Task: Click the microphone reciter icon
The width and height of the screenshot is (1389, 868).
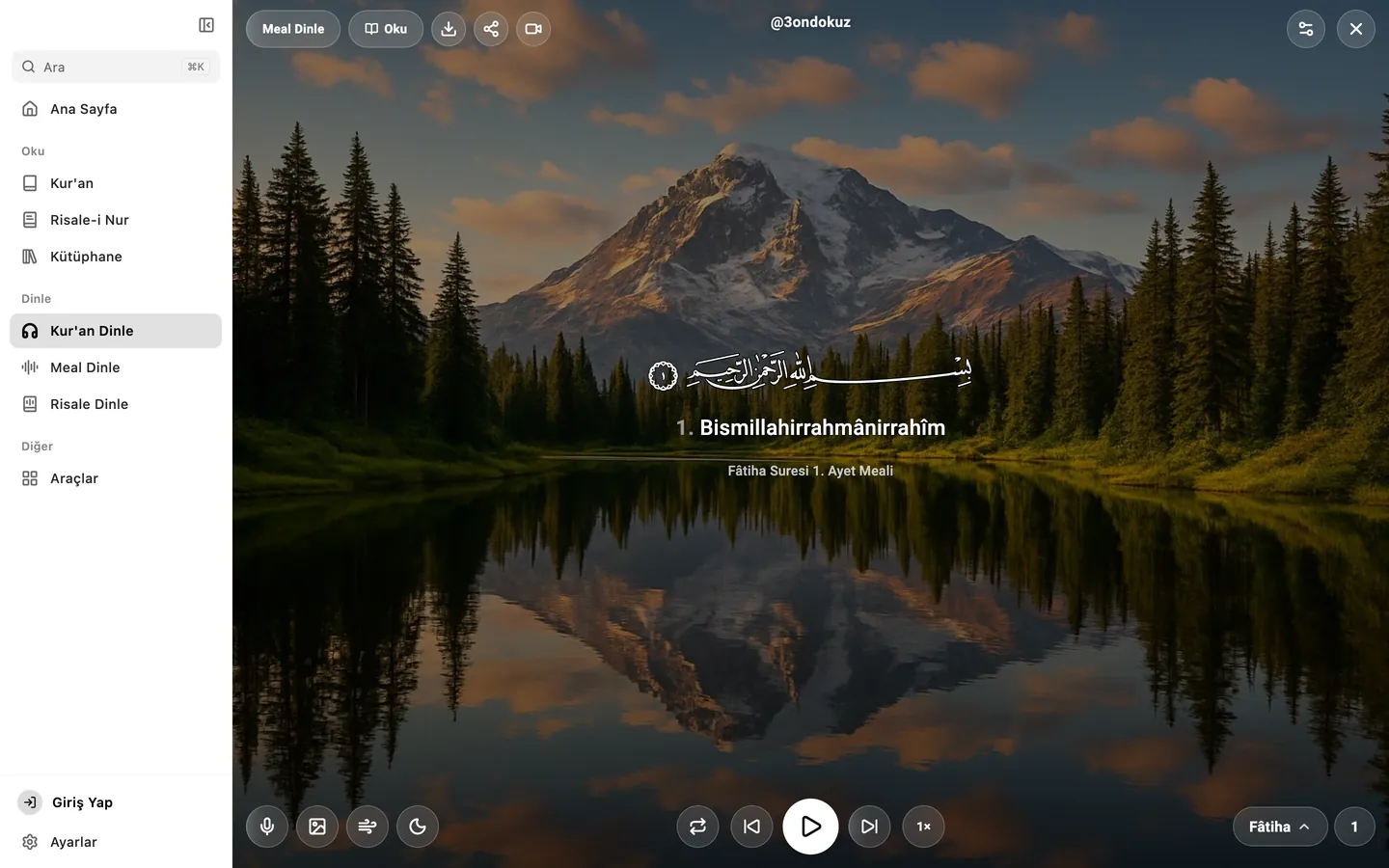Action: click(267, 827)
